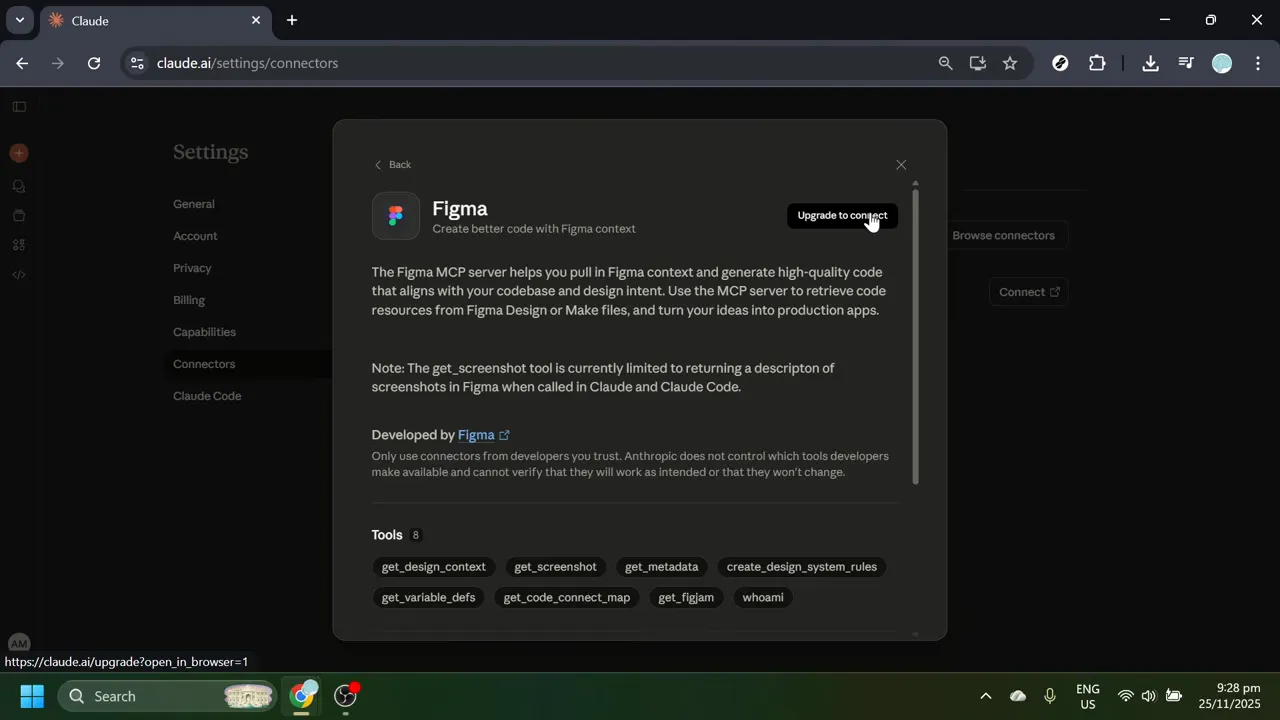Click Upgrade to connect button
Screen dimensions: 1280x720
[x=842, y=216]
